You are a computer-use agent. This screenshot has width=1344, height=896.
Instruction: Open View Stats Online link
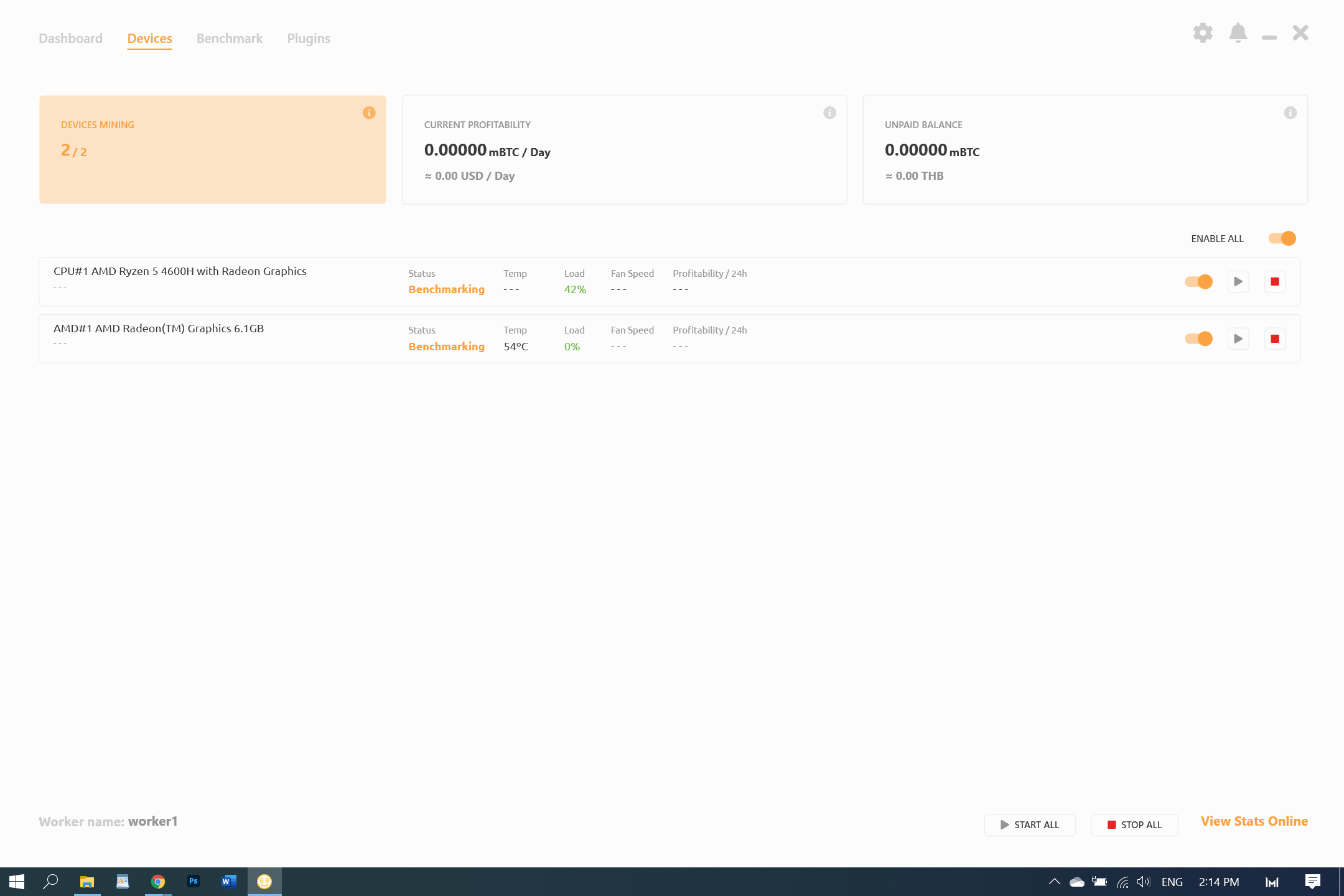(x=1254, y=821)
